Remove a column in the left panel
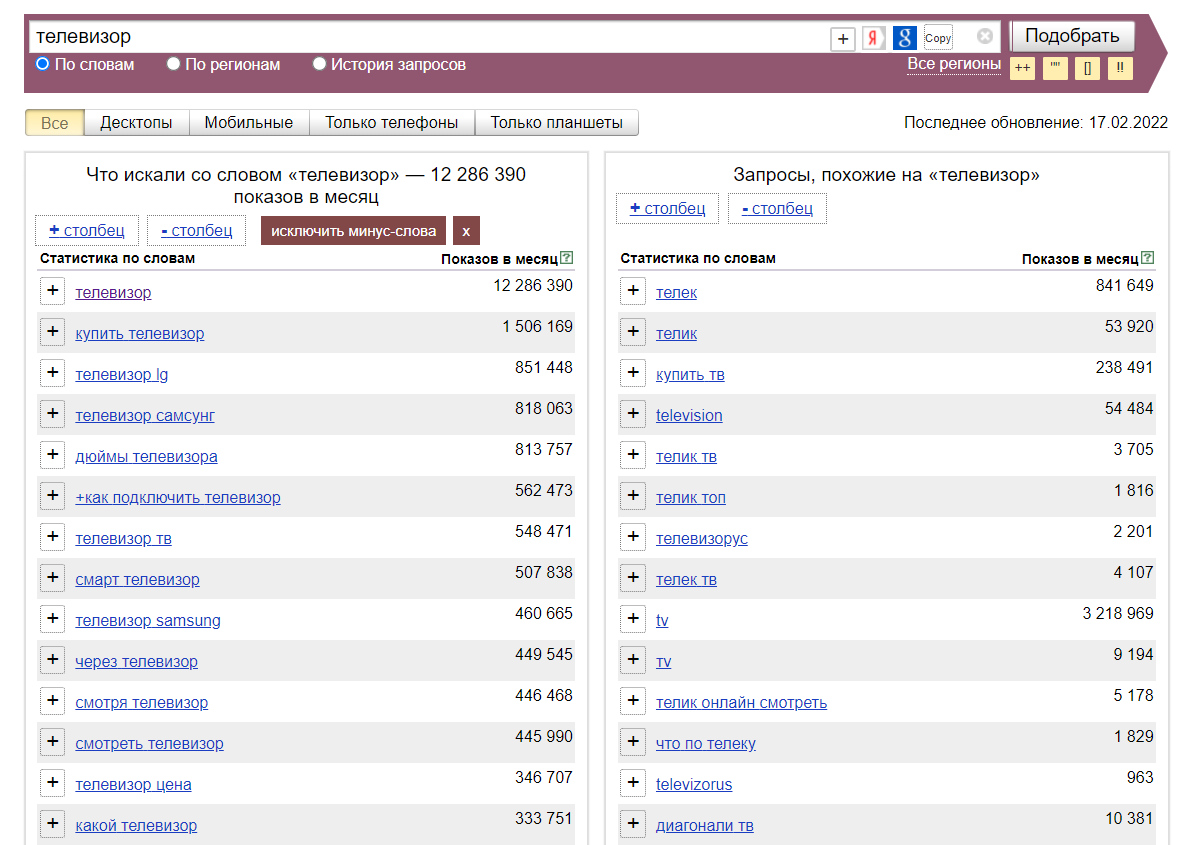The height and width of the screenshot is (845, 1198). point(196,231)
